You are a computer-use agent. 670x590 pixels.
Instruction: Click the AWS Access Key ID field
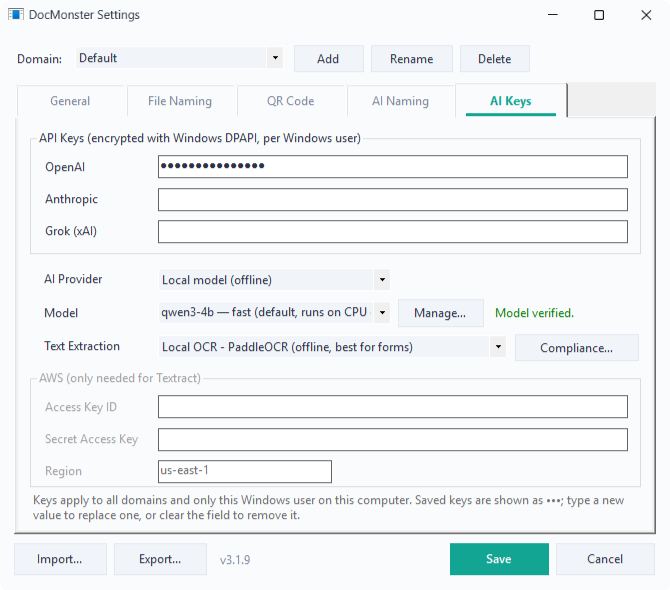[x=393, y=407]
